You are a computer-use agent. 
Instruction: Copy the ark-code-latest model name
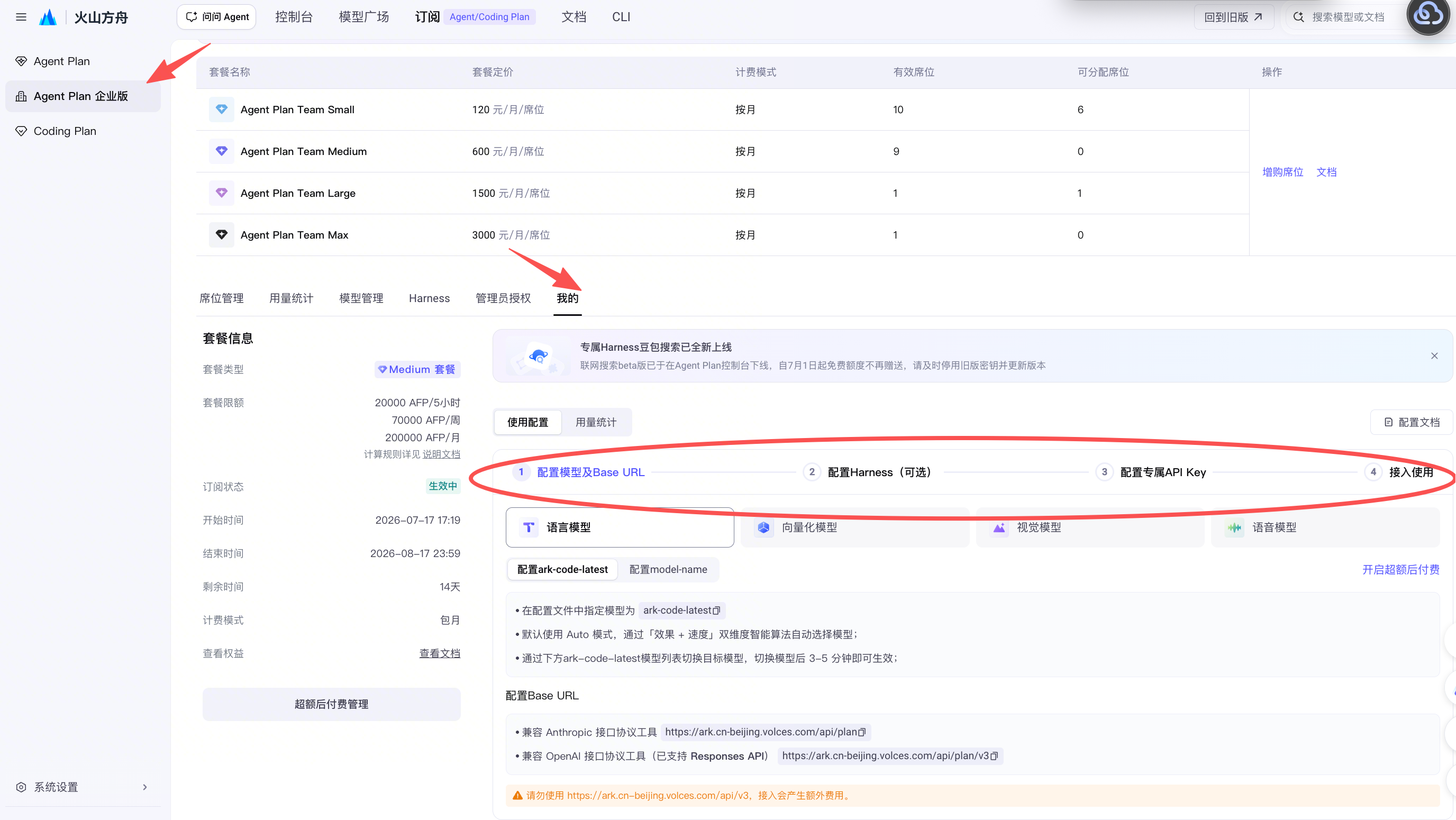(x=716, y=611)
